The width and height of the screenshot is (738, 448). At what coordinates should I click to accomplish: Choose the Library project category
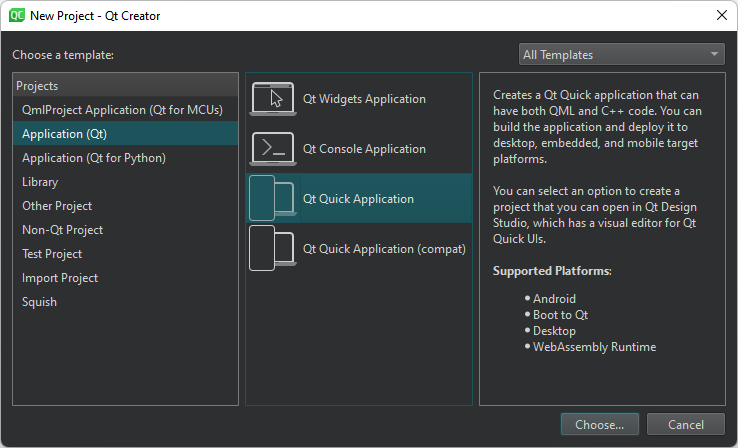(x=40, y=182)
